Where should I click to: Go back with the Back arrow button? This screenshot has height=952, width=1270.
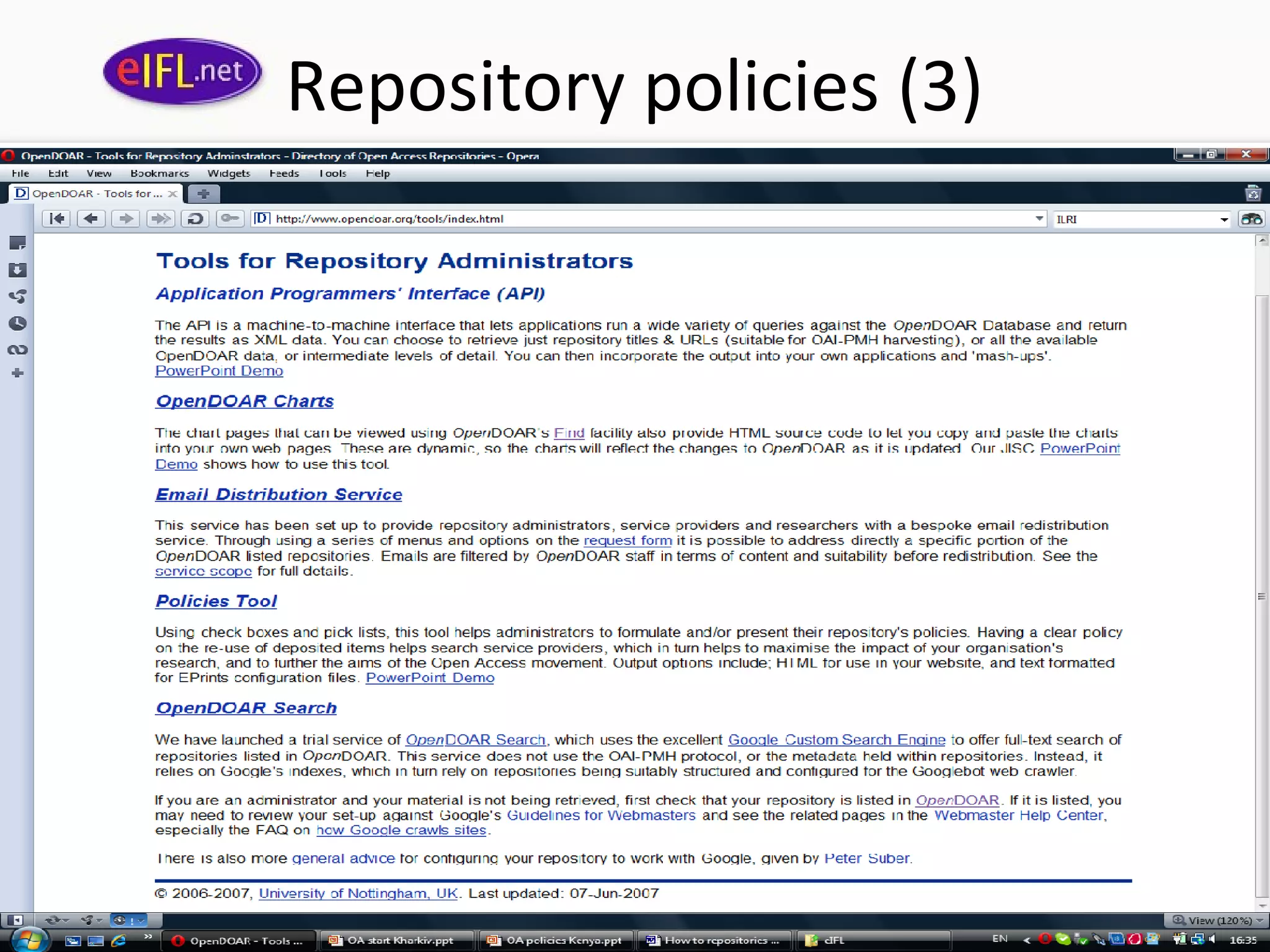tap(91, 219)
